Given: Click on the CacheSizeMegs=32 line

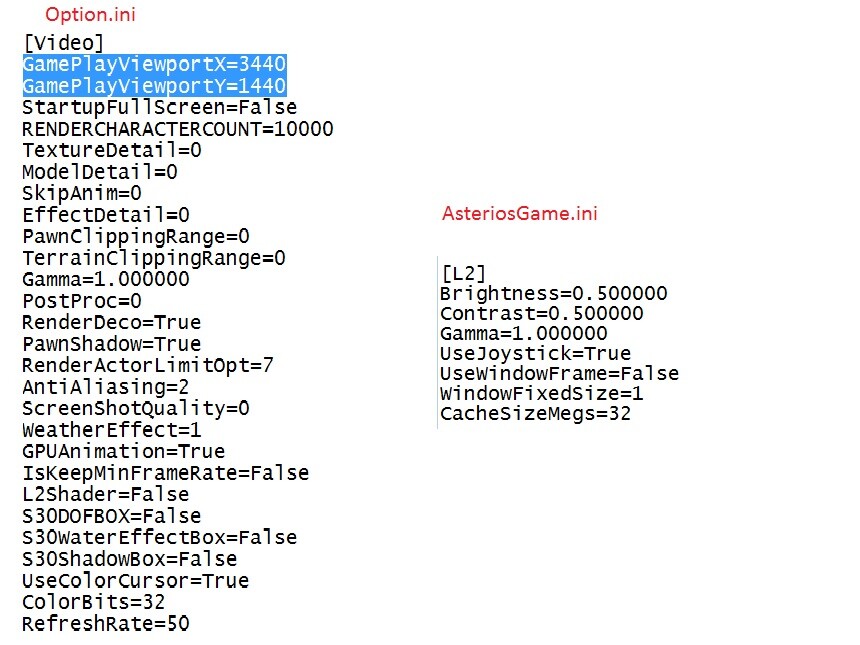Looking at the screenshot, I should (535, 414).
